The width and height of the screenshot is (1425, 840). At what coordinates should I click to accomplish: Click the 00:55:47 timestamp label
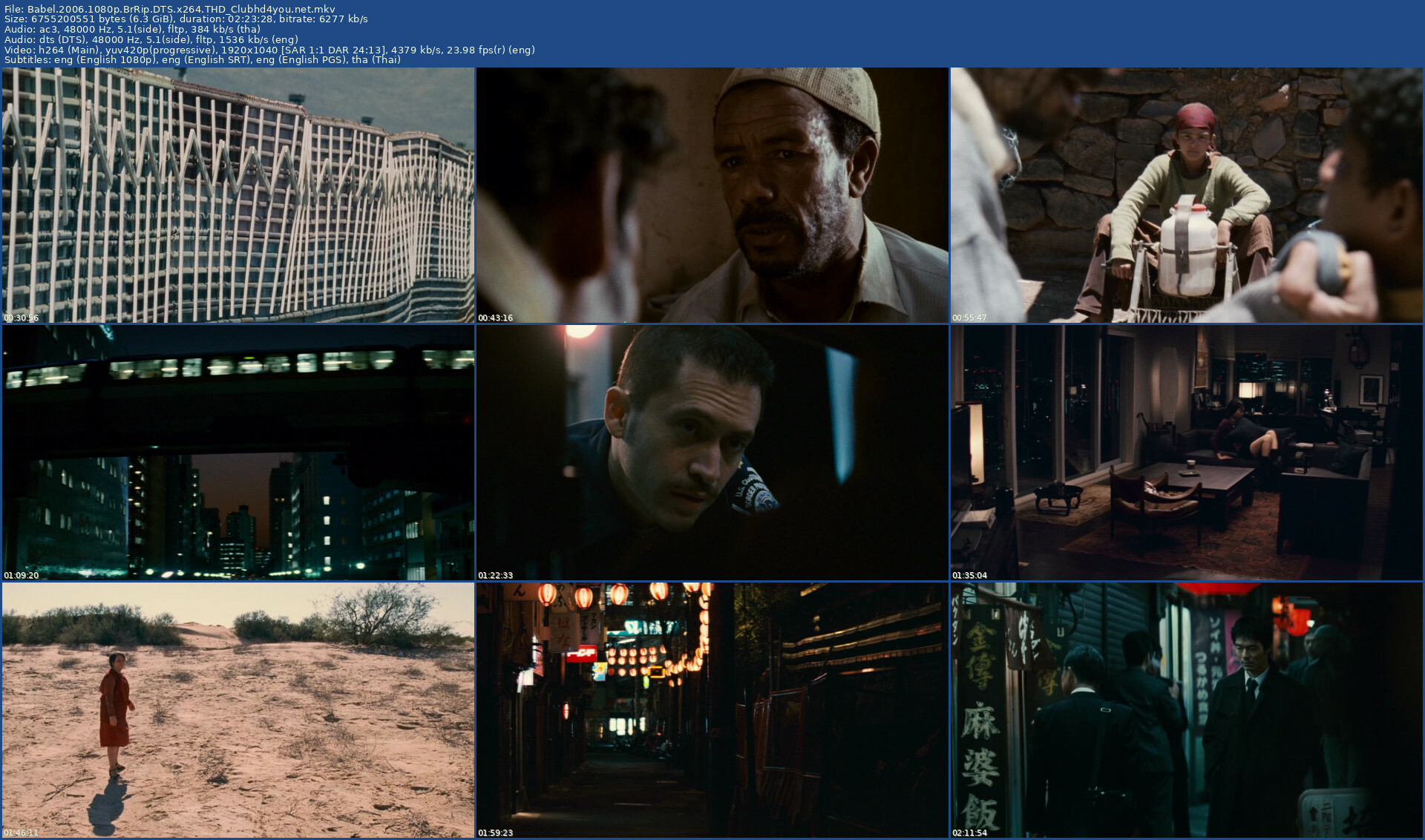pos(969,318)
